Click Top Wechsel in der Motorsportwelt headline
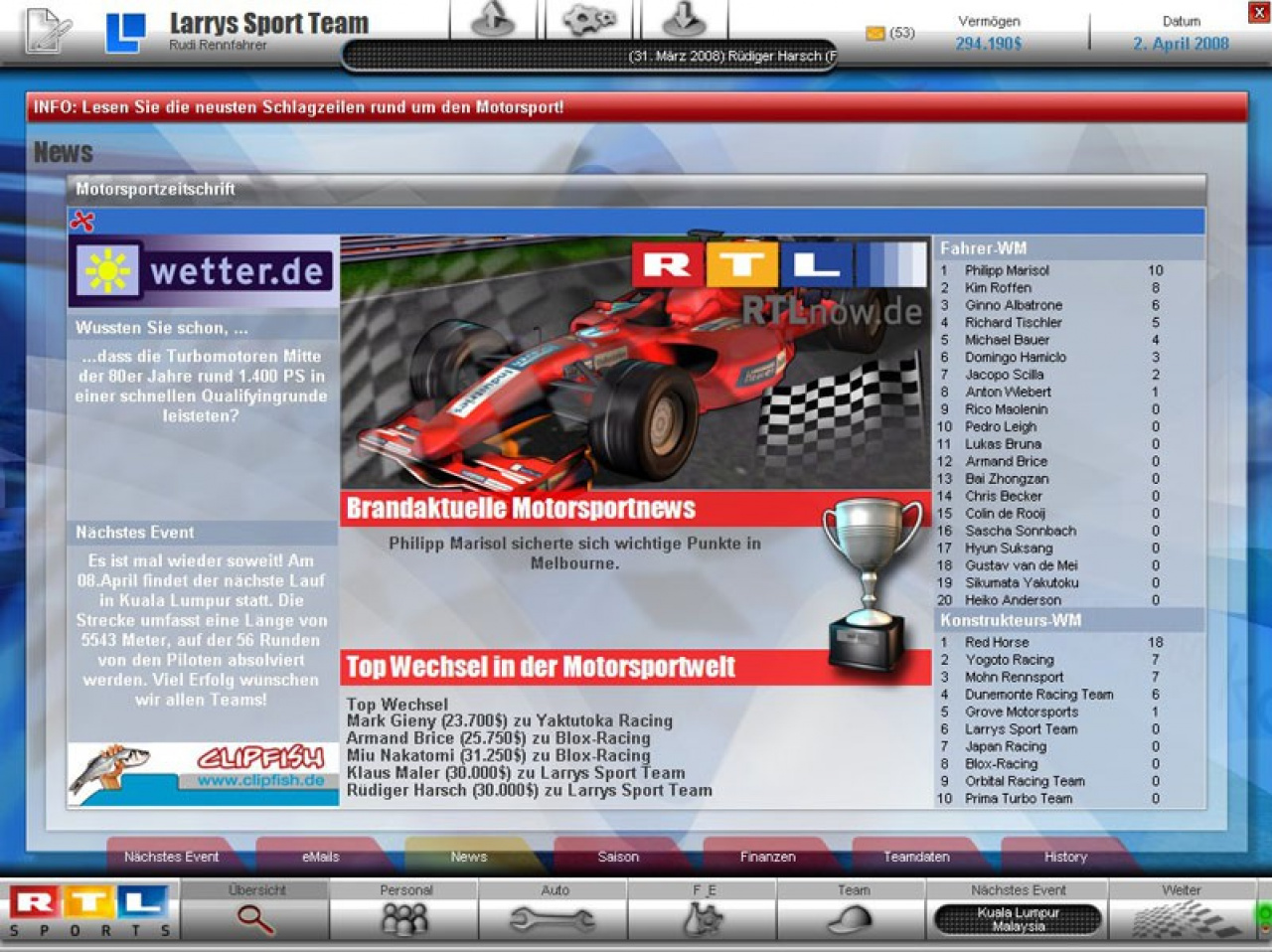 coord(541,667)
